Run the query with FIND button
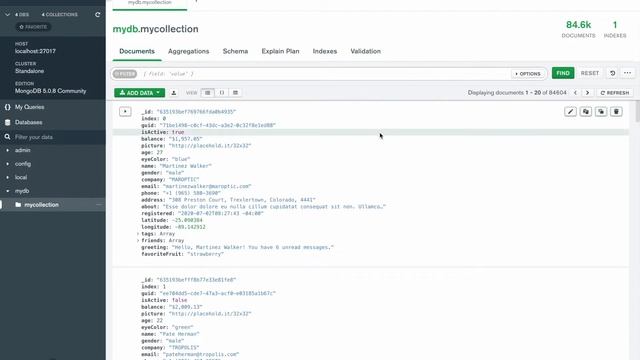Image resolution: width=640 pixels, height=360 pixels. pos(563,73)
